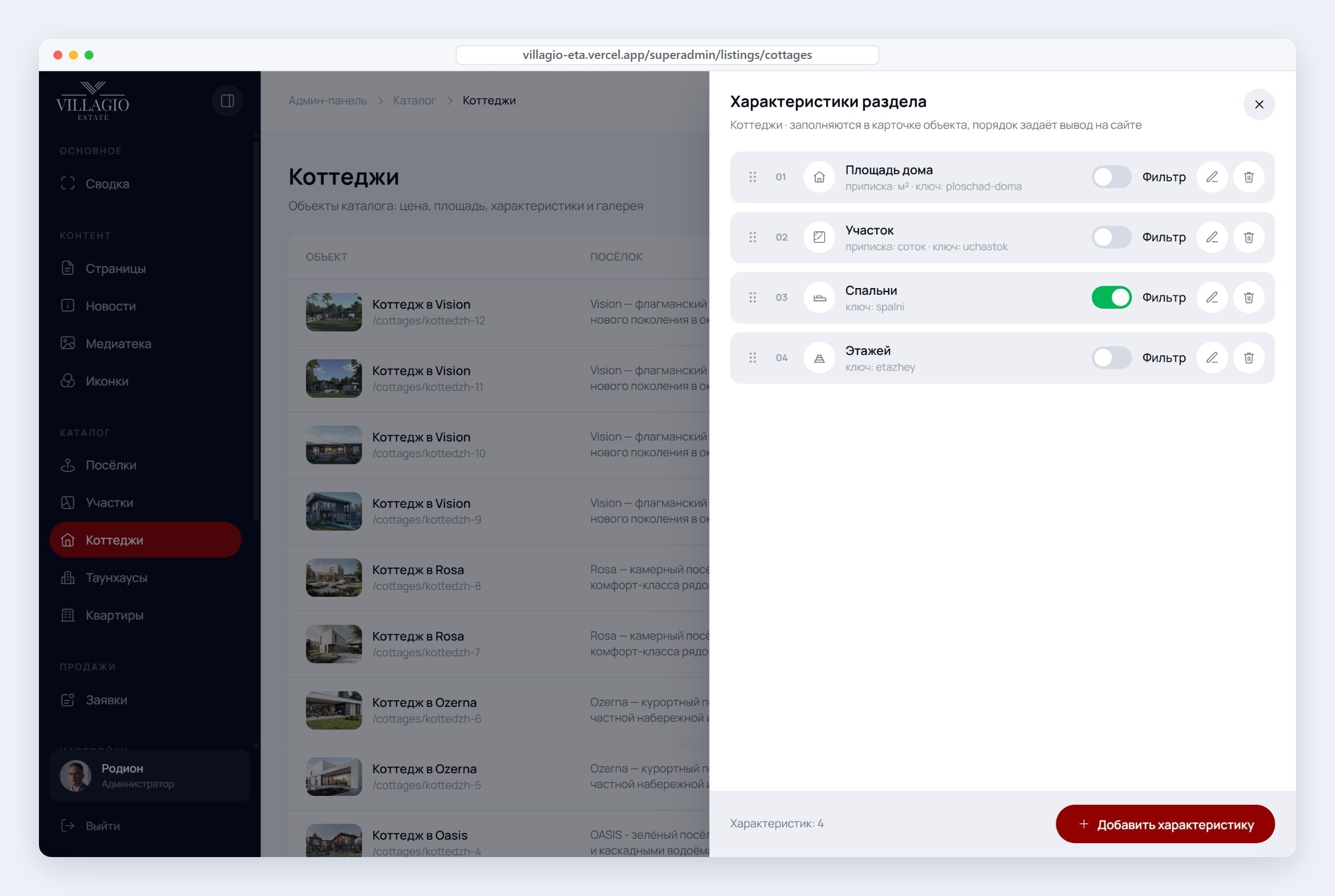Click the Каталог breadcrumb
Image resolution: width=1335 pixels, height=896 pixels.
coord(414,101)
